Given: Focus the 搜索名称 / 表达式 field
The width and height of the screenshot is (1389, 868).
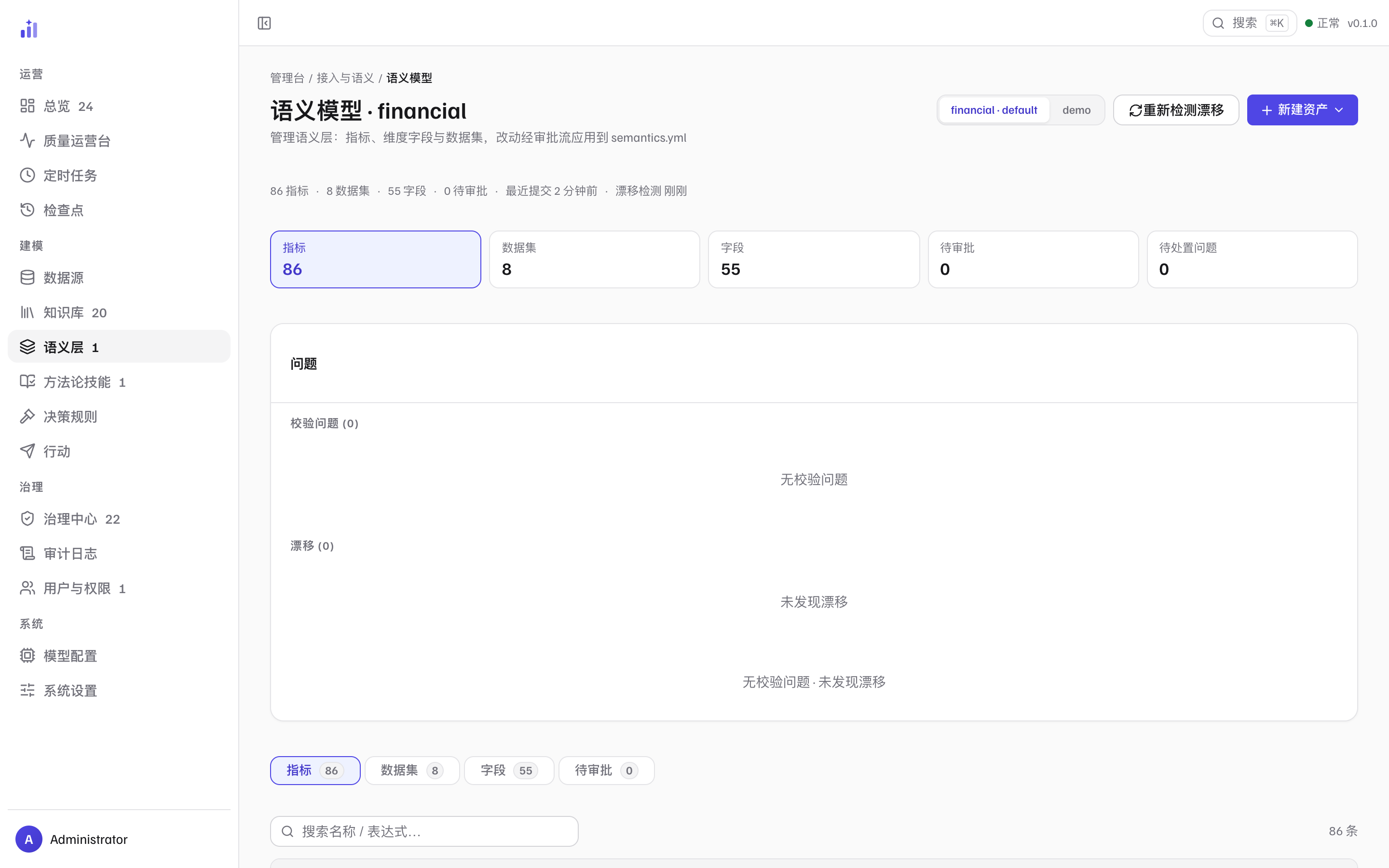Looking at the screenshot, I should point(424,831).
